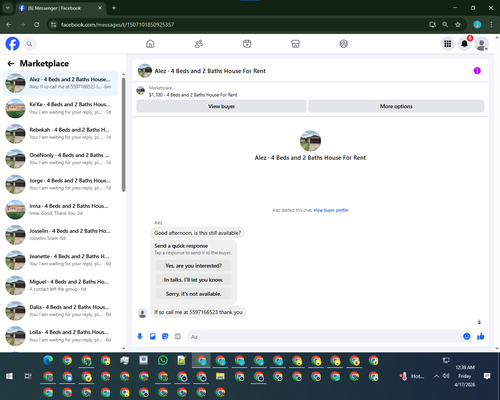Open the emoji picker
Image resolution: width=500 pixels, height=400 pixels.
coord(467,336)
